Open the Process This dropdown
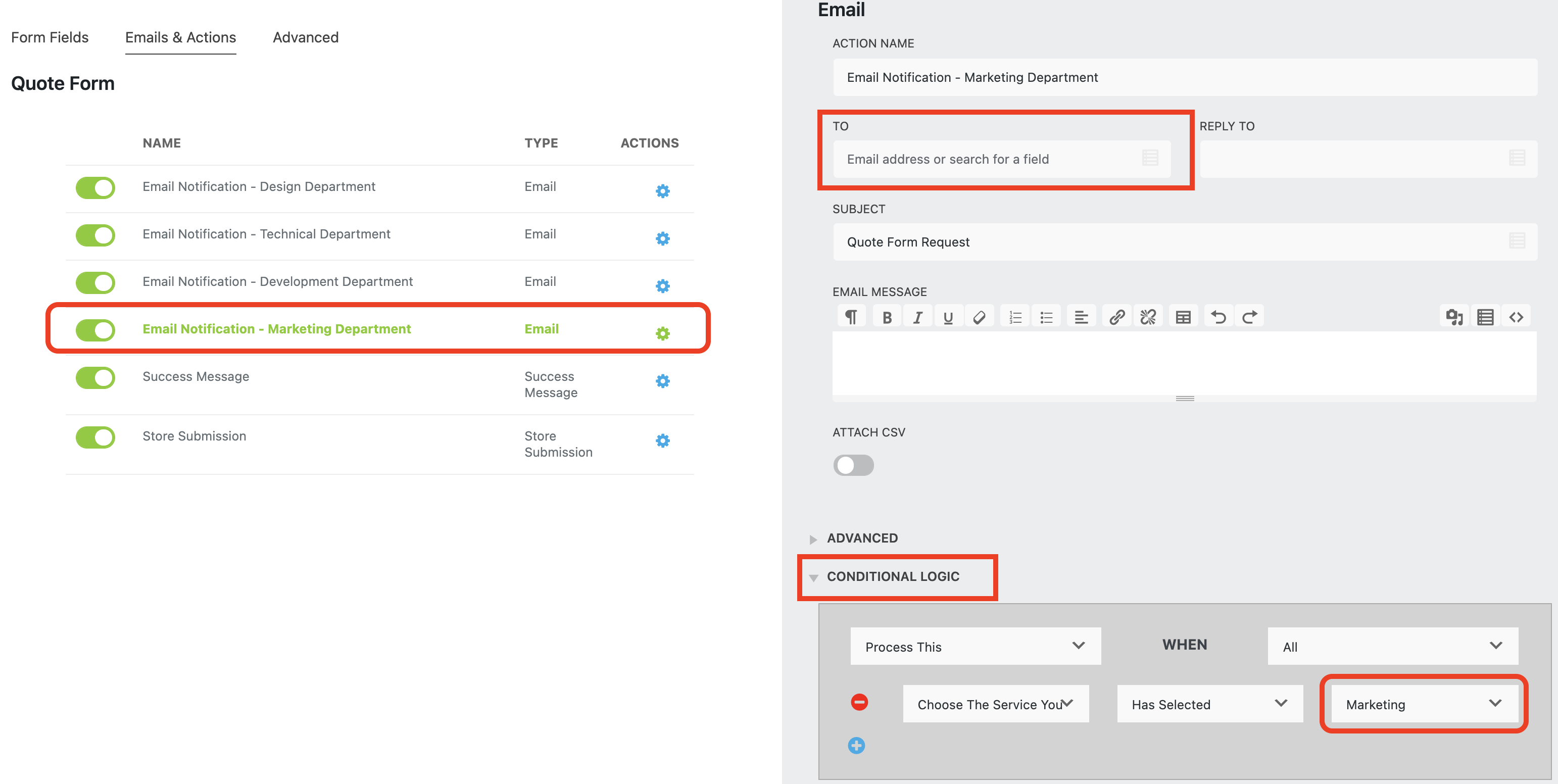This screenshot has height=784, width=1558. coord(975,646)
